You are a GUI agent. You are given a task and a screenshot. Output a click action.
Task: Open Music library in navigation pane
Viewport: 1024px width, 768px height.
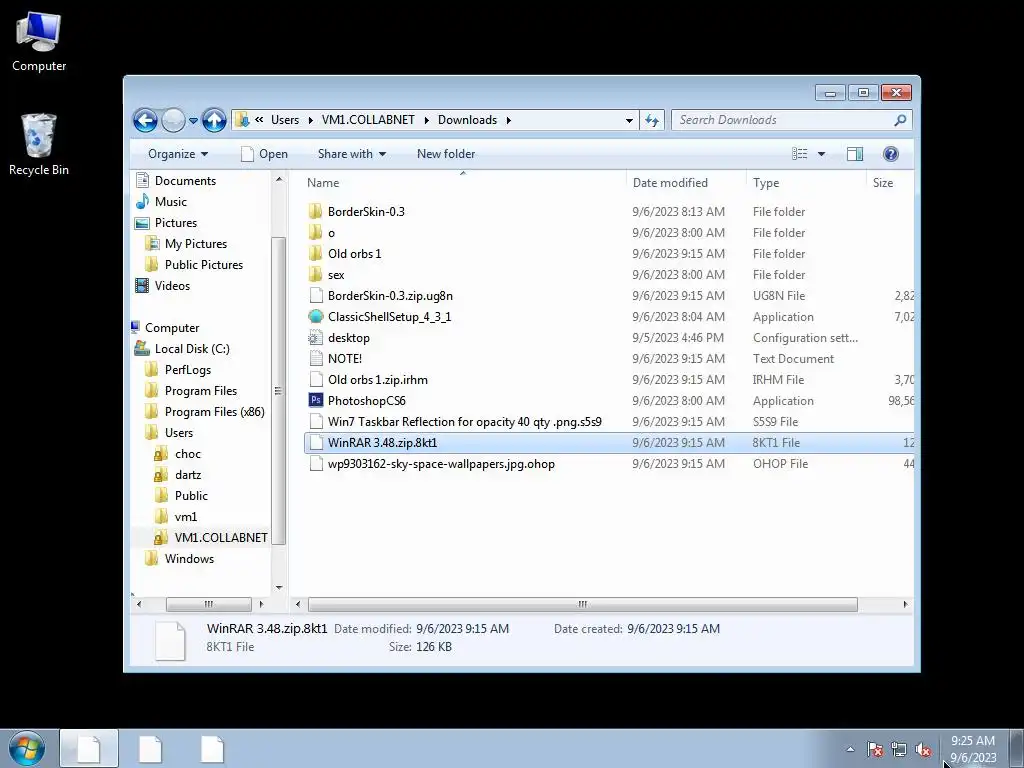click(x=170, y=202)
